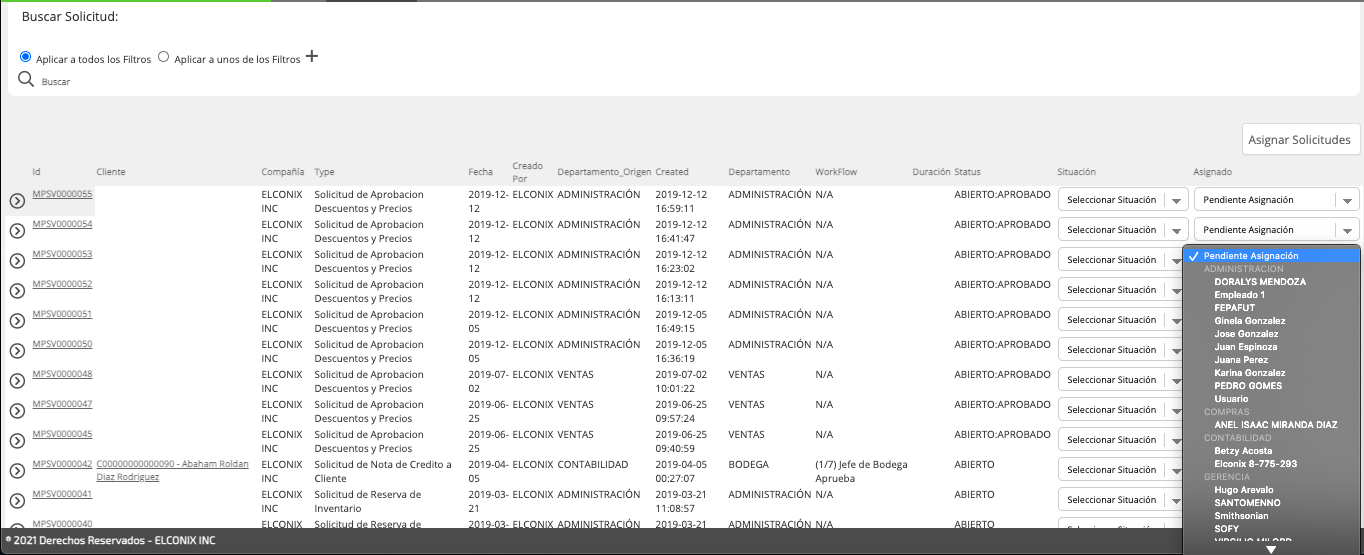
Task: Click the list's scroll-down arrow at bottom
Action: tap(1272, 549)
